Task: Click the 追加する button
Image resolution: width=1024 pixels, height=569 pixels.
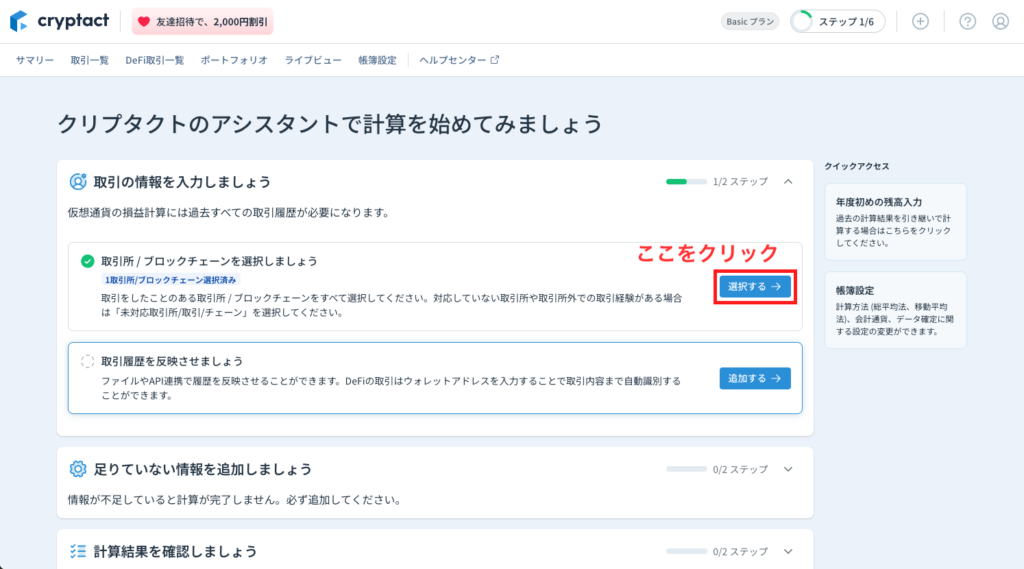Action: 755,378
